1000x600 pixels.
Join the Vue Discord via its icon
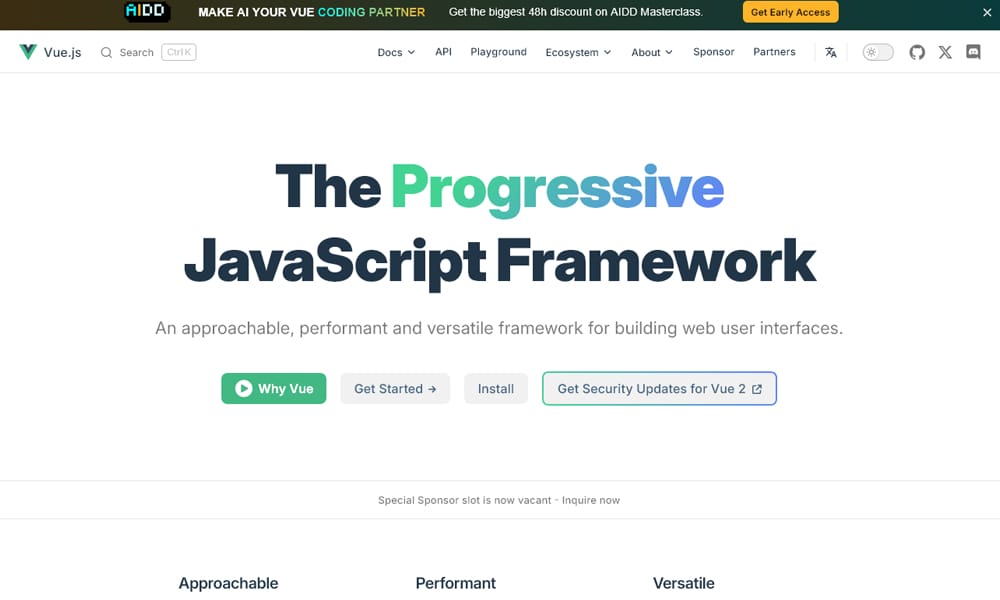973,51
